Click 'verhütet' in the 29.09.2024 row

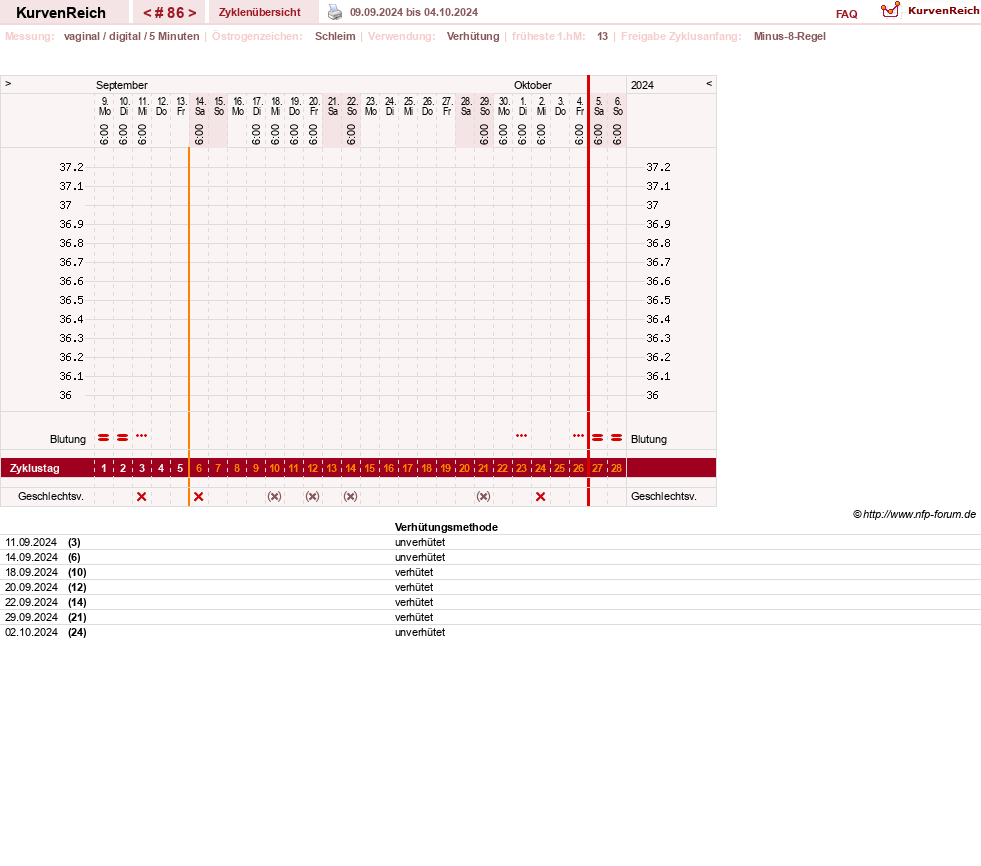(x=414, y=618)
